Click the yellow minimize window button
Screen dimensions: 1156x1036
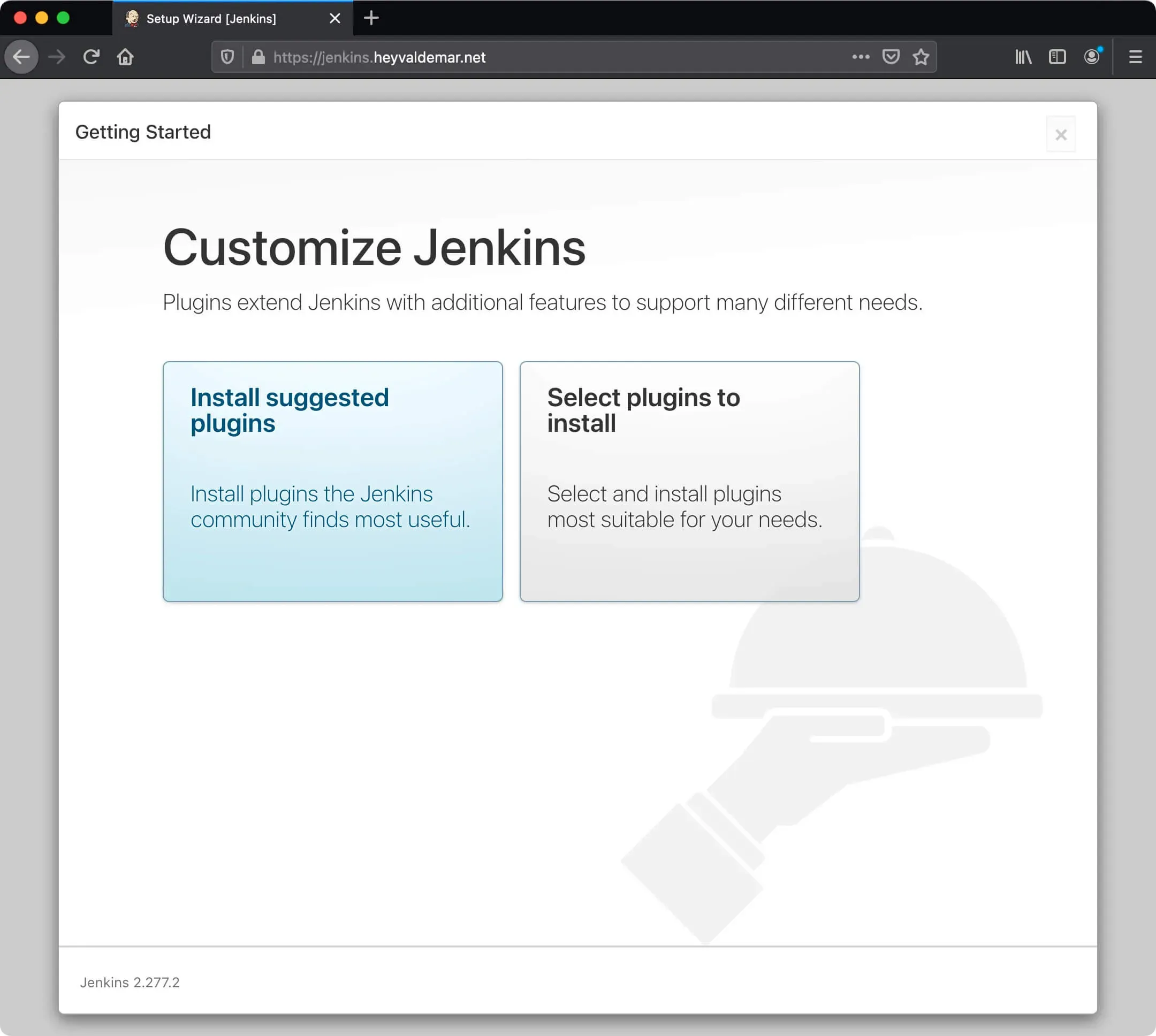tap(42, 18)
